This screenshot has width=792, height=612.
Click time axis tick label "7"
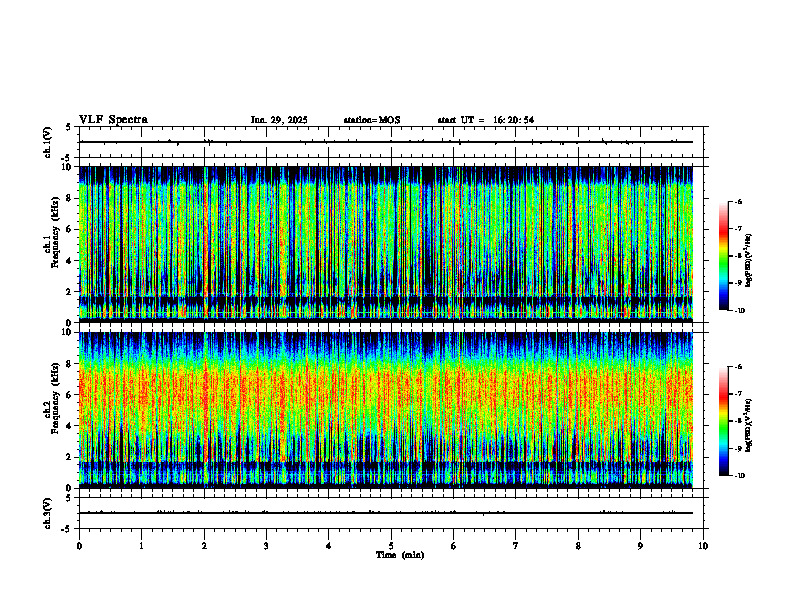[x=516, y=546]
